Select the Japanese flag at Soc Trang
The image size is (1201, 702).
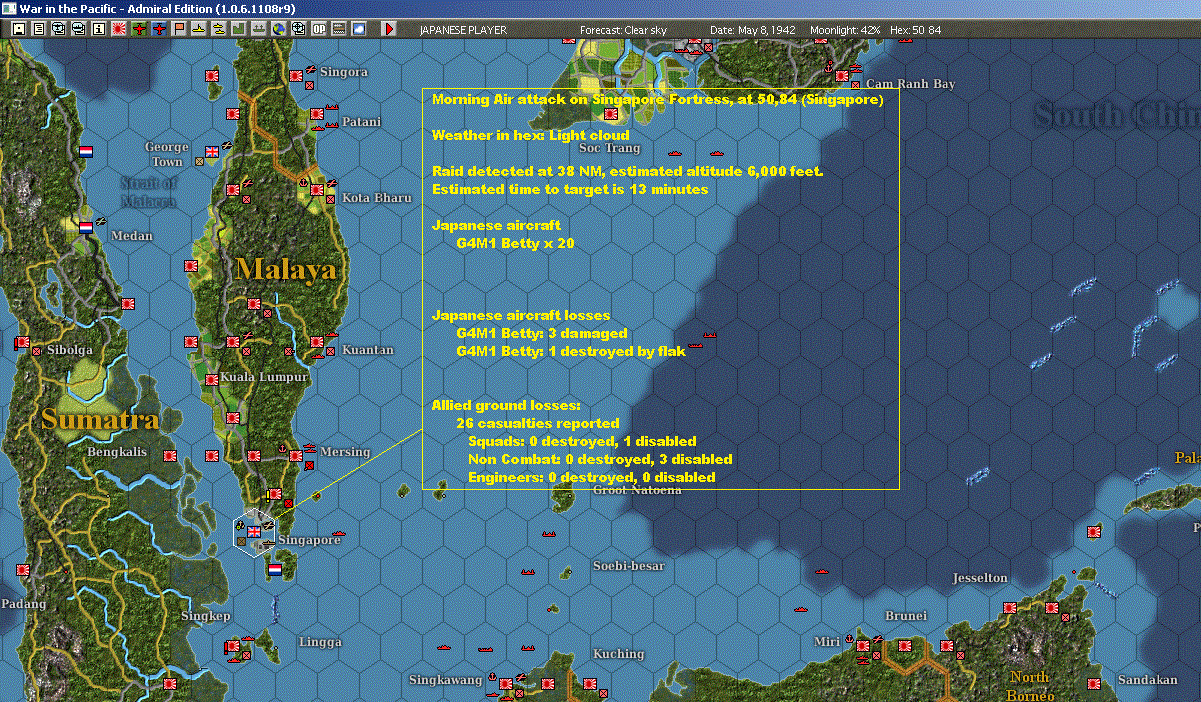tap(610, 115)
